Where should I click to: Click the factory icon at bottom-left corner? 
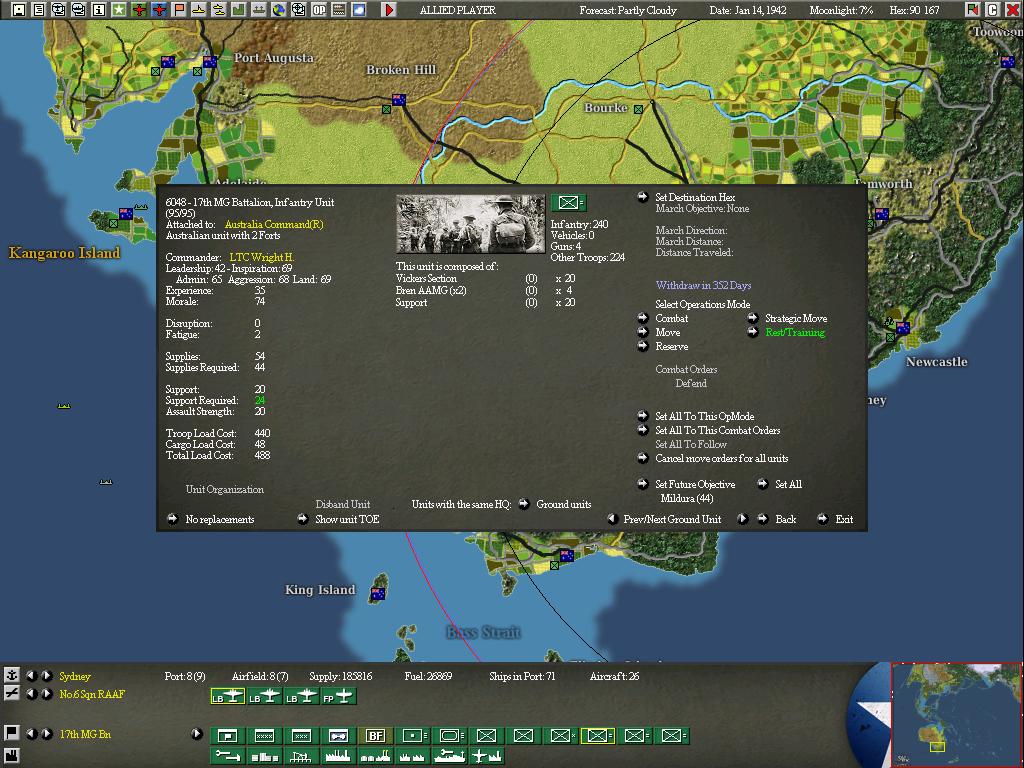coord(11,756)
